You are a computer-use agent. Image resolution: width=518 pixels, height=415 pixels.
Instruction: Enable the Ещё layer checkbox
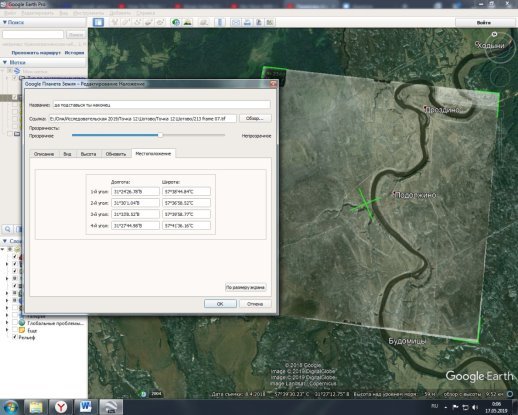pos(14,330)
